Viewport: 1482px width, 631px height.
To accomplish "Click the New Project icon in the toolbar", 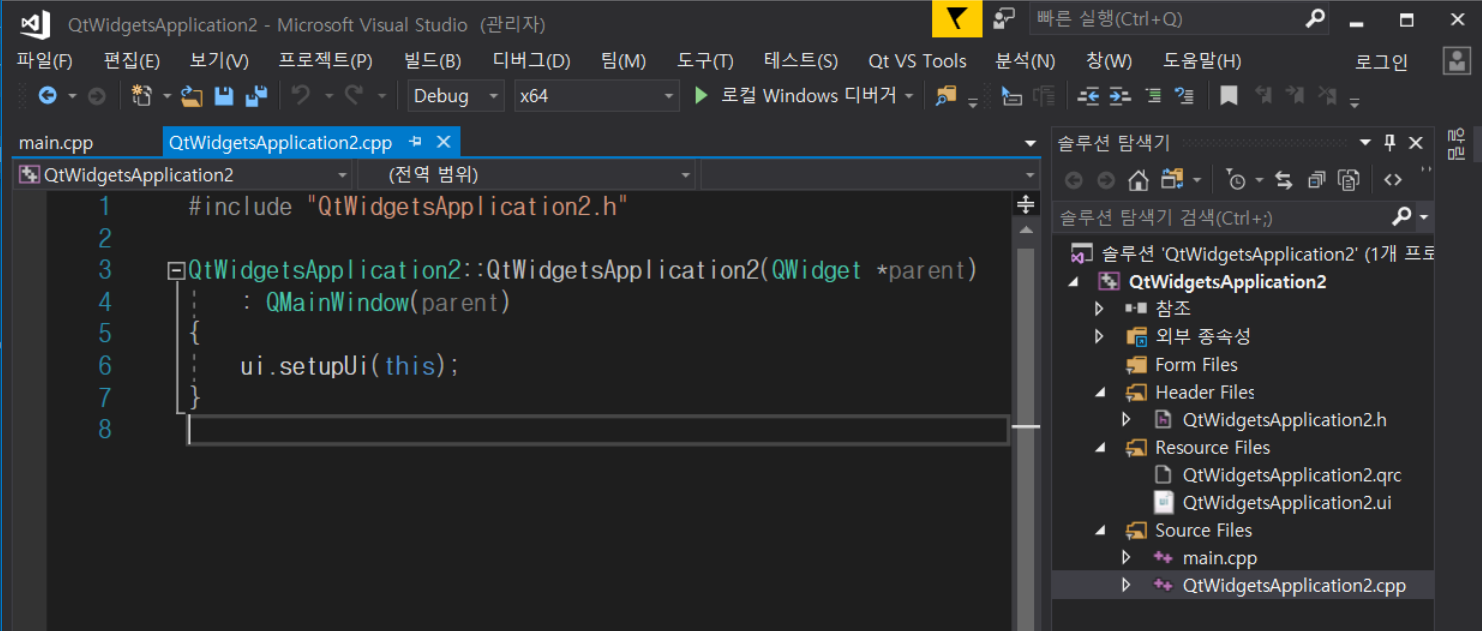I will coord(142,96).
